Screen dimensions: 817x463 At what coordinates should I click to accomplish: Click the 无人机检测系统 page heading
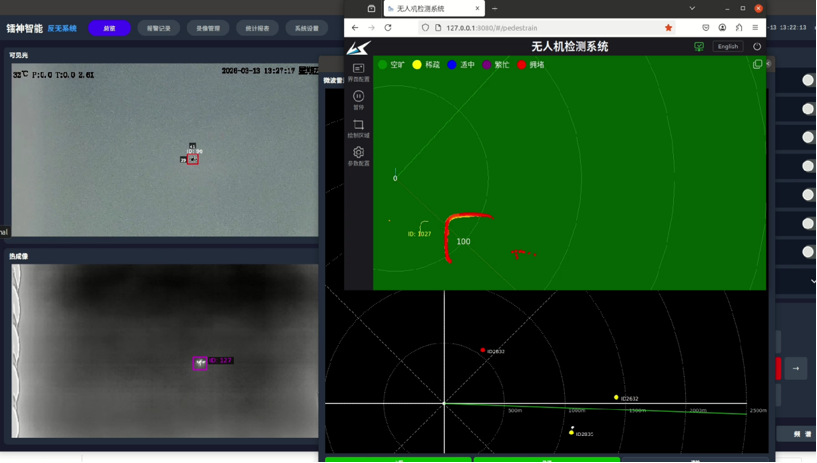pos(570,46)
